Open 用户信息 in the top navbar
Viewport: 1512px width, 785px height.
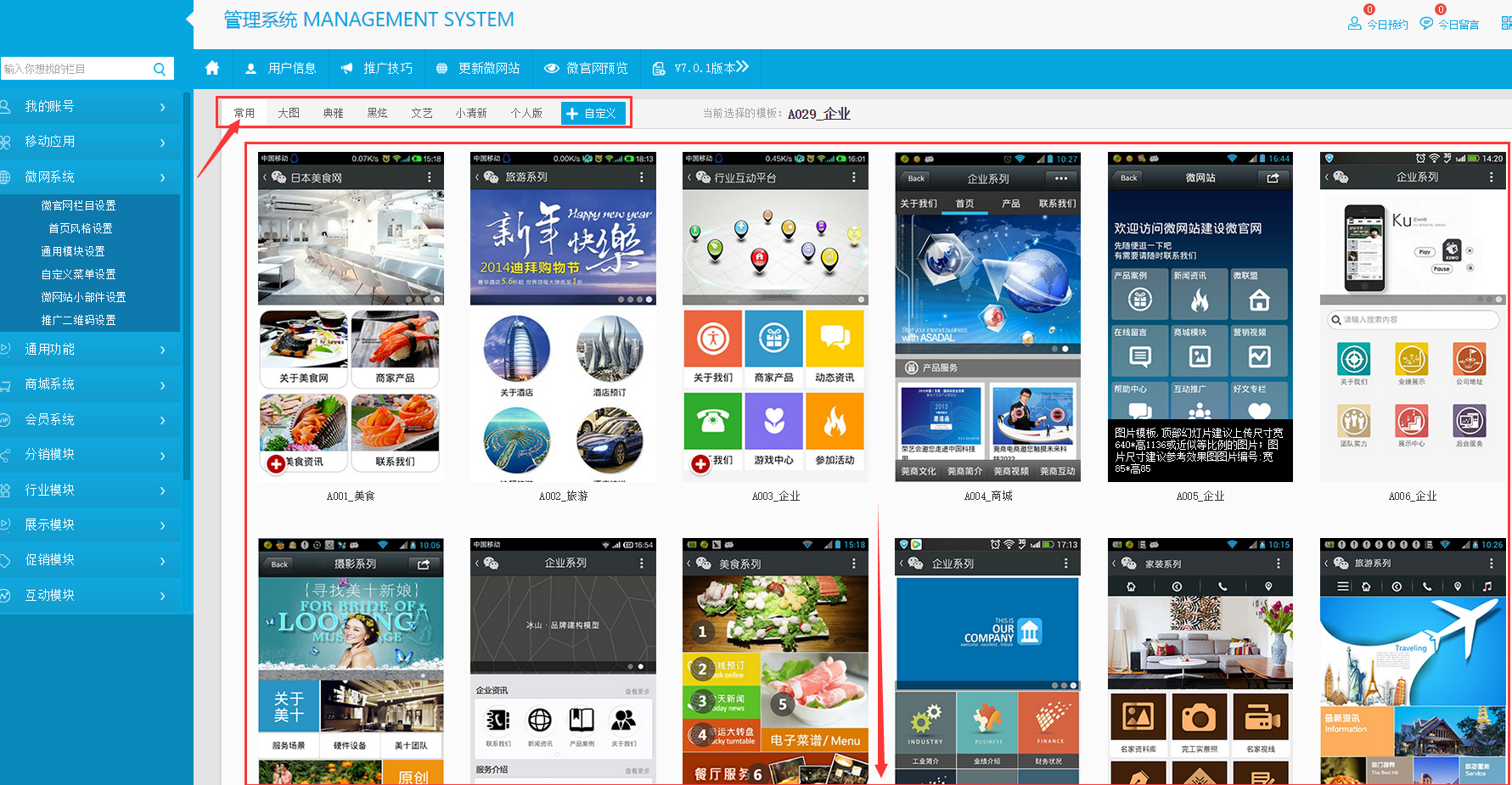point(281,68)
